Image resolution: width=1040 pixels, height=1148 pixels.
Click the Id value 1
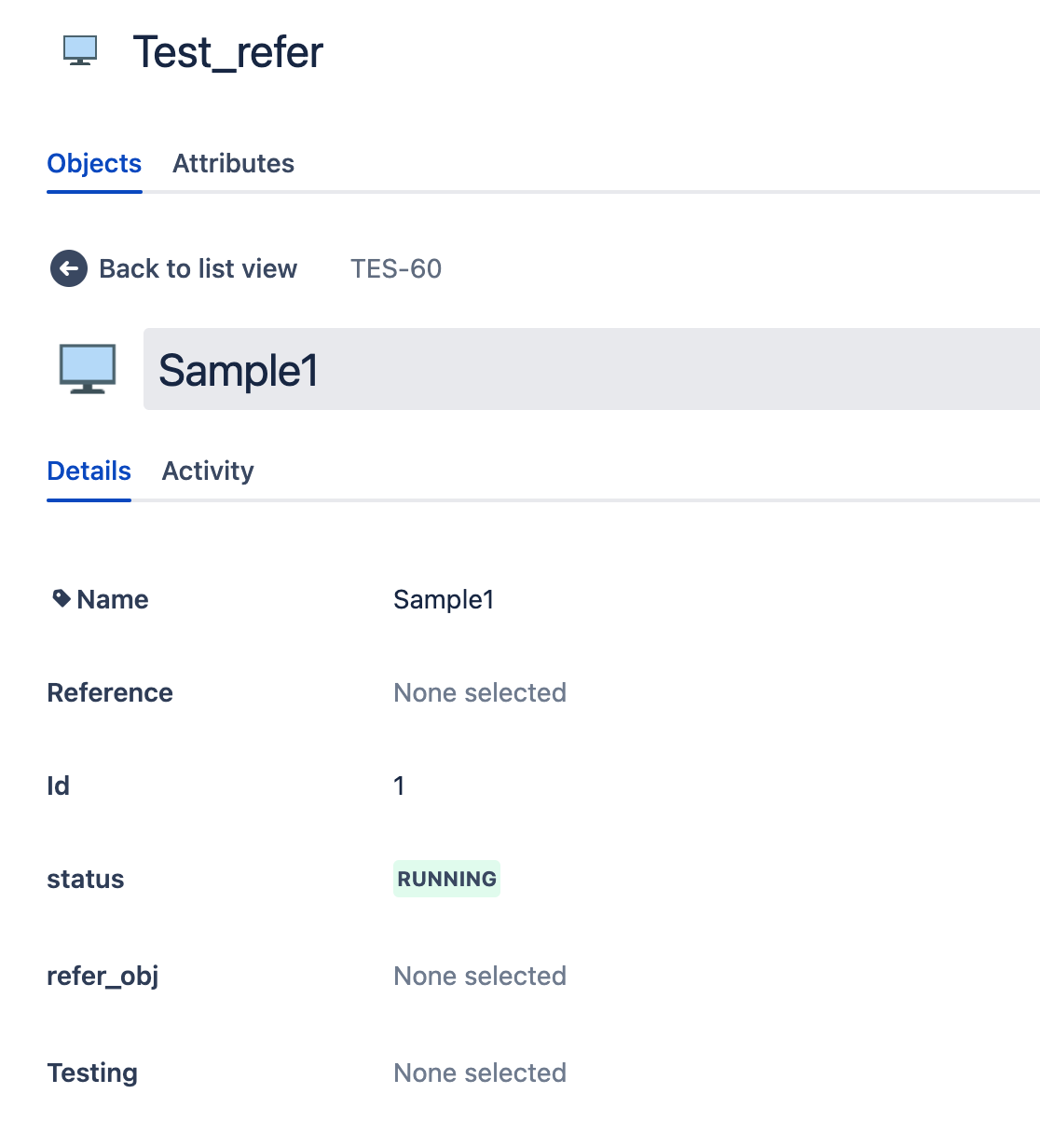(x=399, y=786)
